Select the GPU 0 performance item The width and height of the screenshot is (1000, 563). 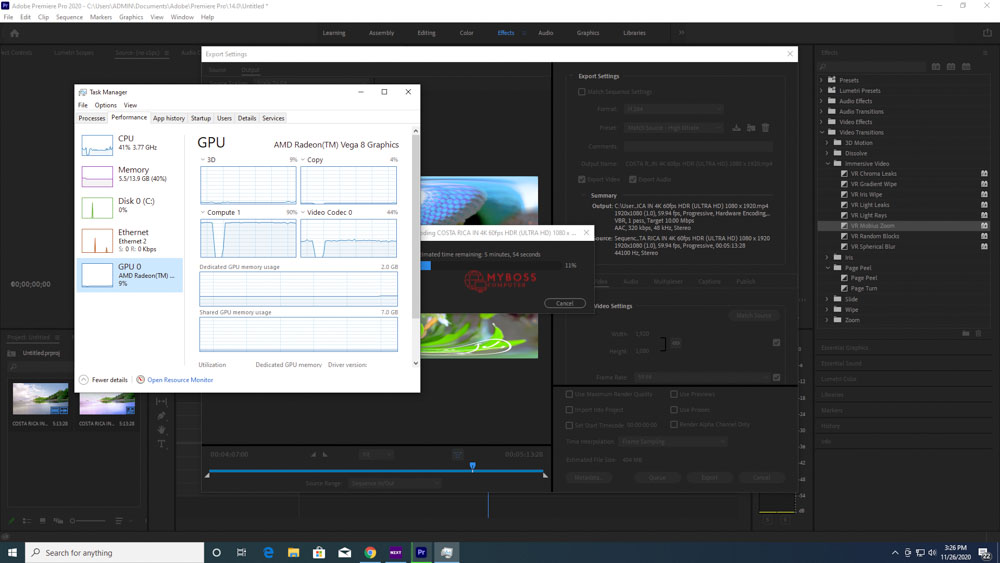(x=130, y=275)
